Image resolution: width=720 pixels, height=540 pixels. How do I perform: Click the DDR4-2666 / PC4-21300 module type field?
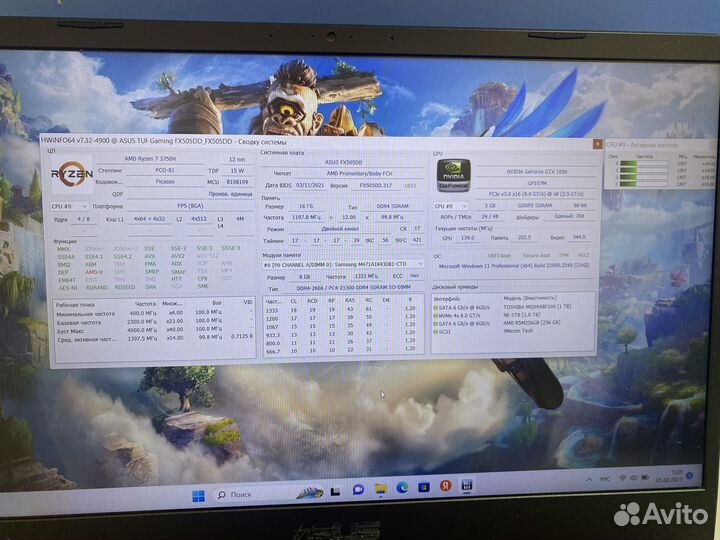[353, 287]
